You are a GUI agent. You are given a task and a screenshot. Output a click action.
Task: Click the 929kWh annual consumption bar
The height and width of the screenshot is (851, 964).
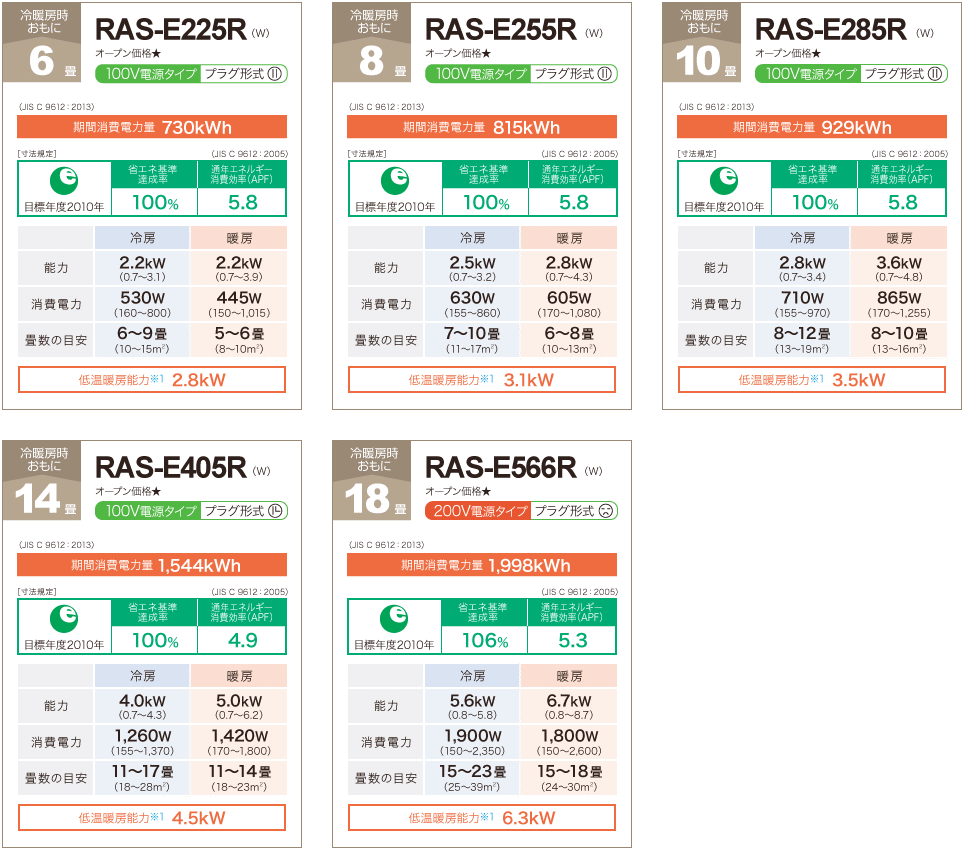pos(812,127)
